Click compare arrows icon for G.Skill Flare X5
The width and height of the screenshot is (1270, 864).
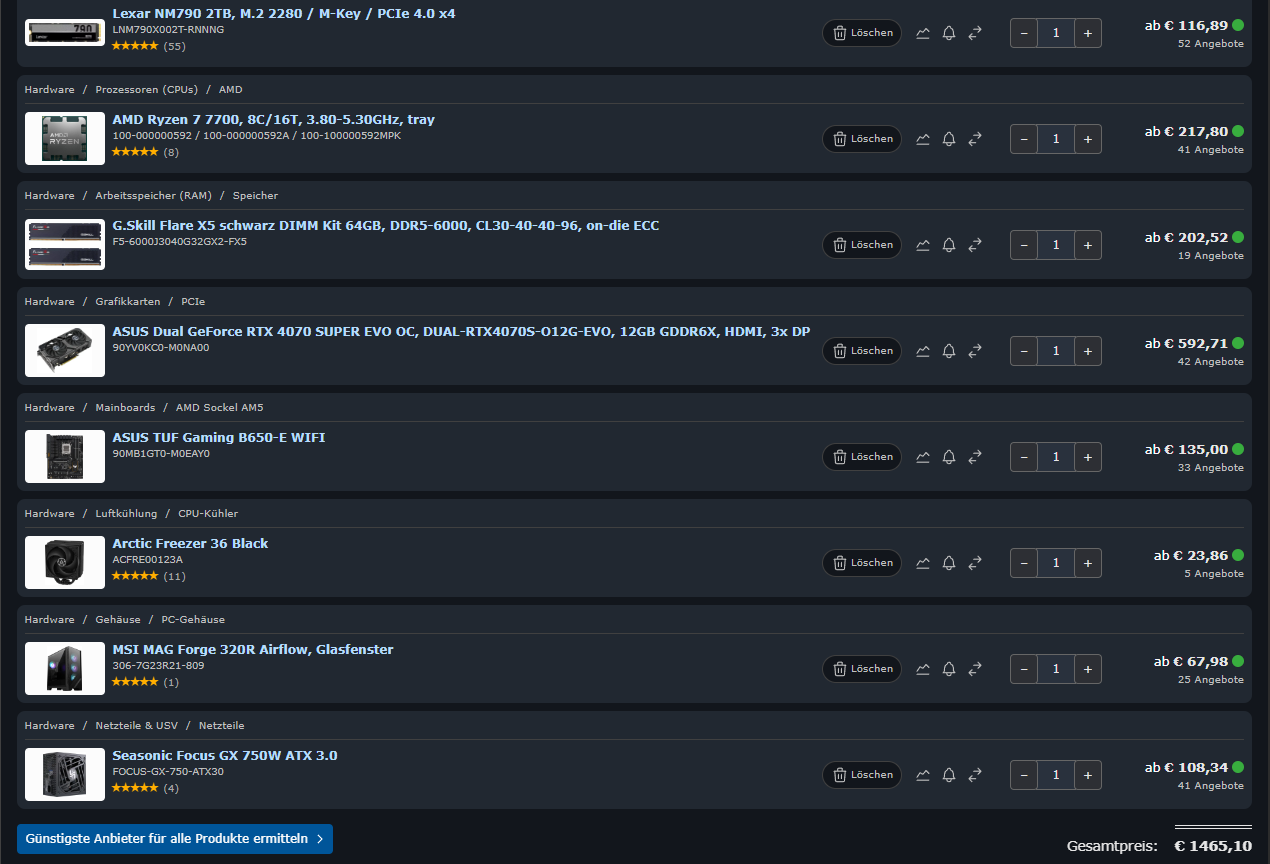975,245
